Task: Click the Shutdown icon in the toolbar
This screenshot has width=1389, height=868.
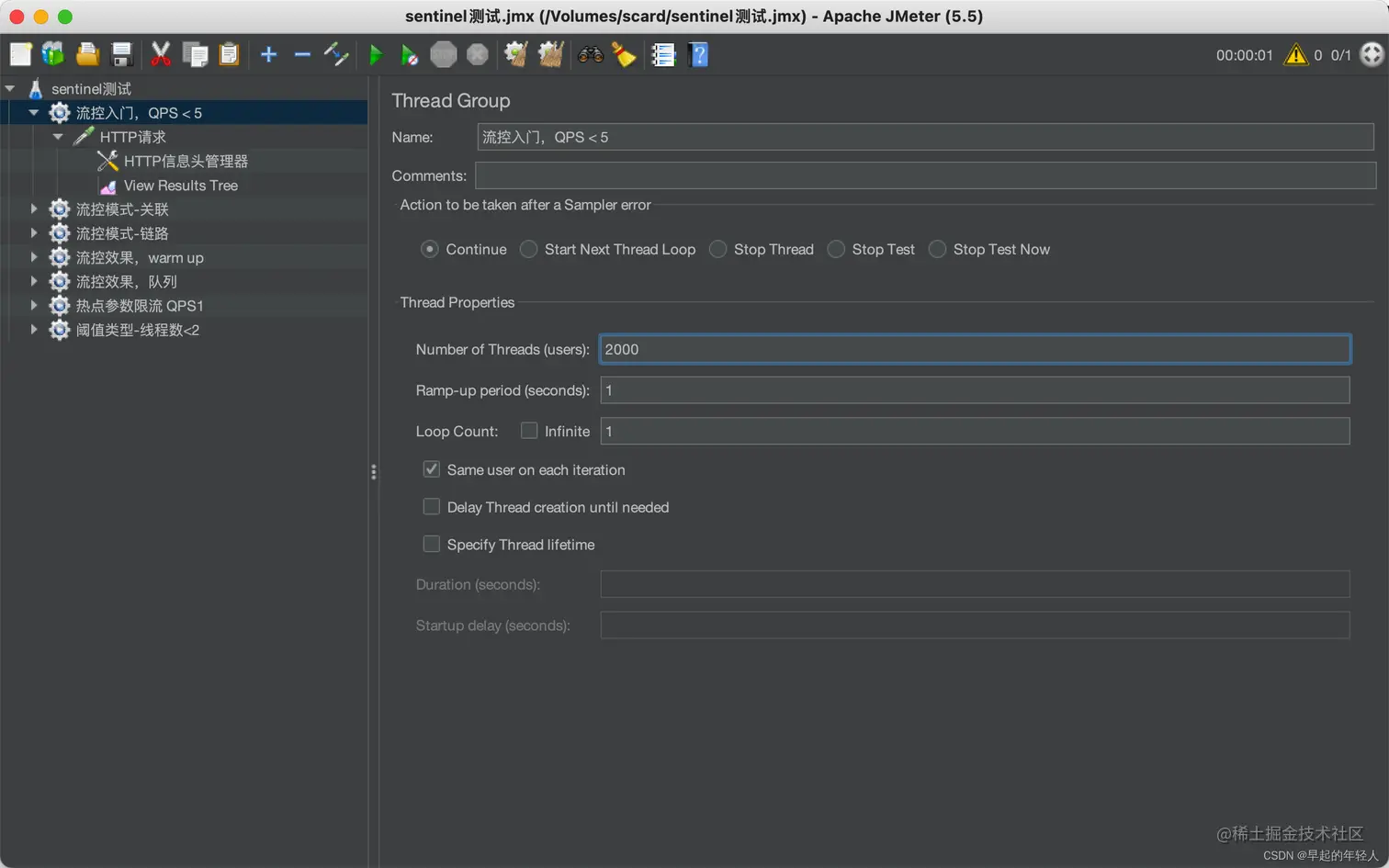Action: tap(477, 55)
